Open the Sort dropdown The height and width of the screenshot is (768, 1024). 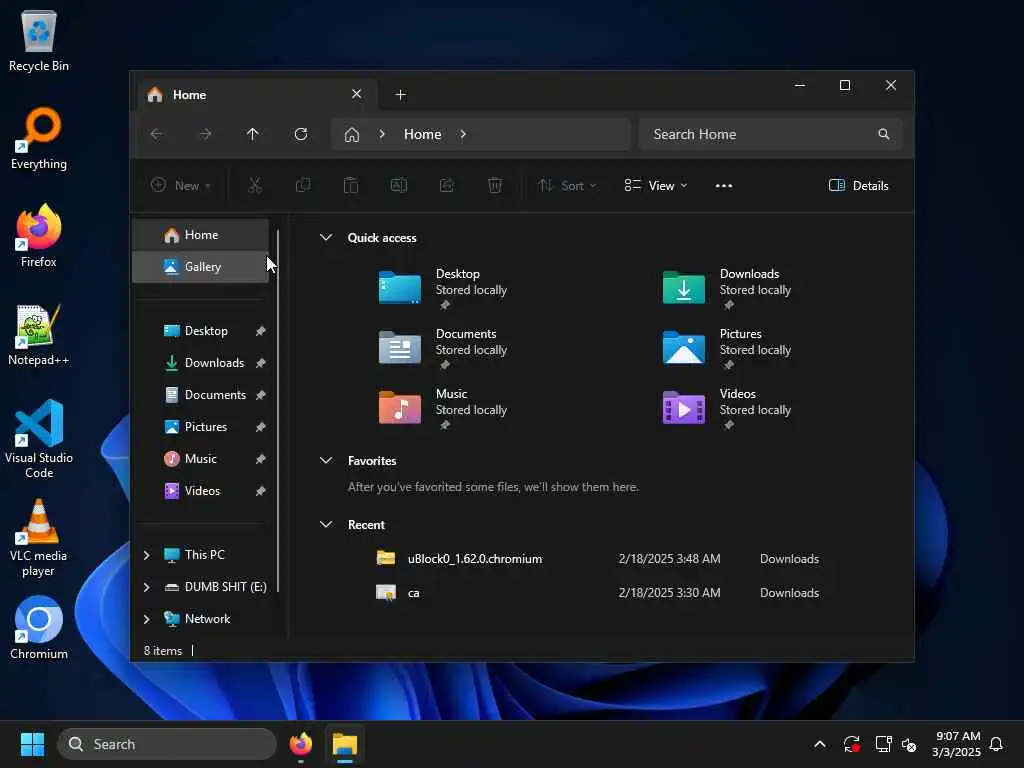pos(567,185)
